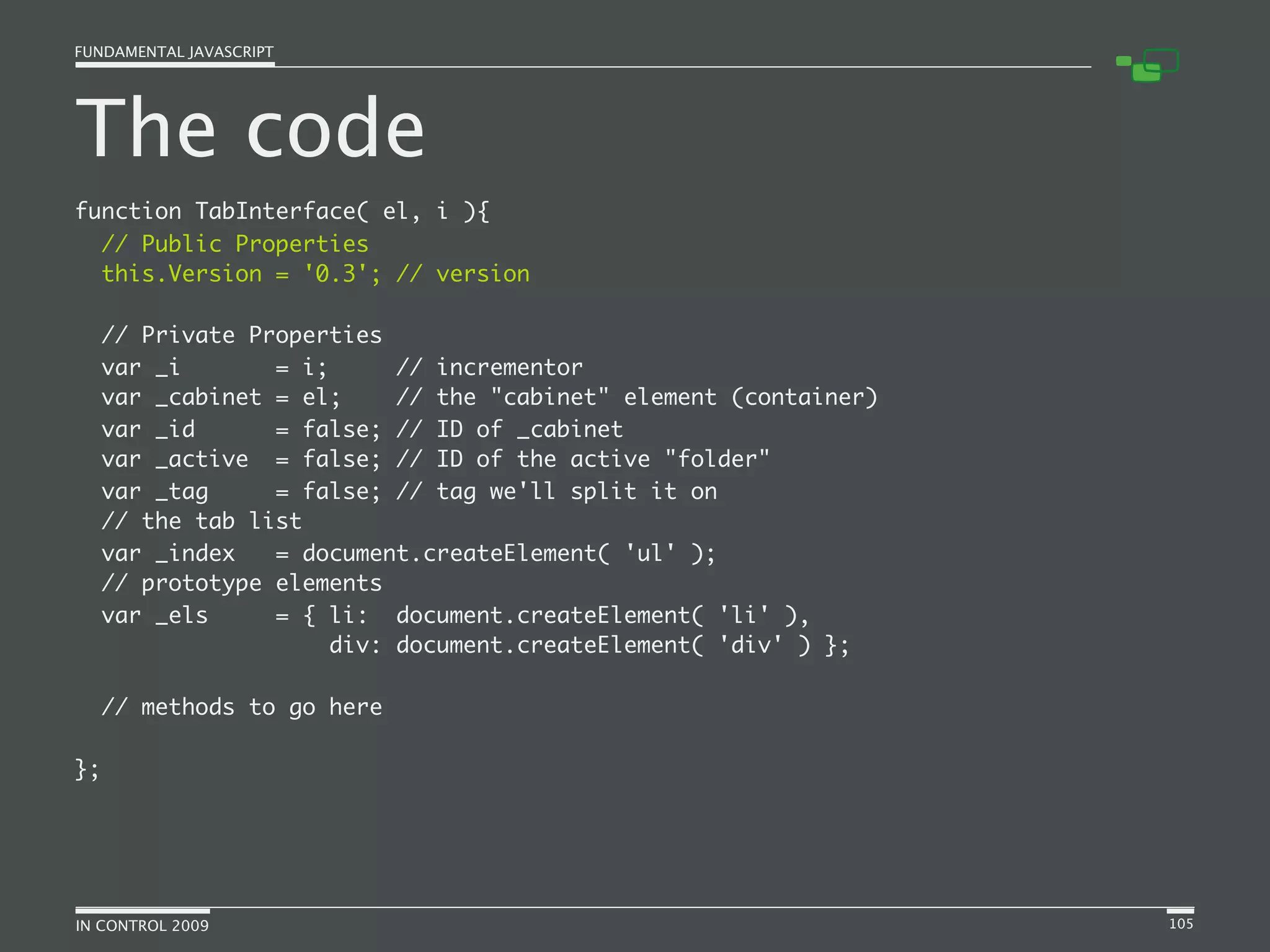Click the slide title 'The code'

[x=250, y=128]
